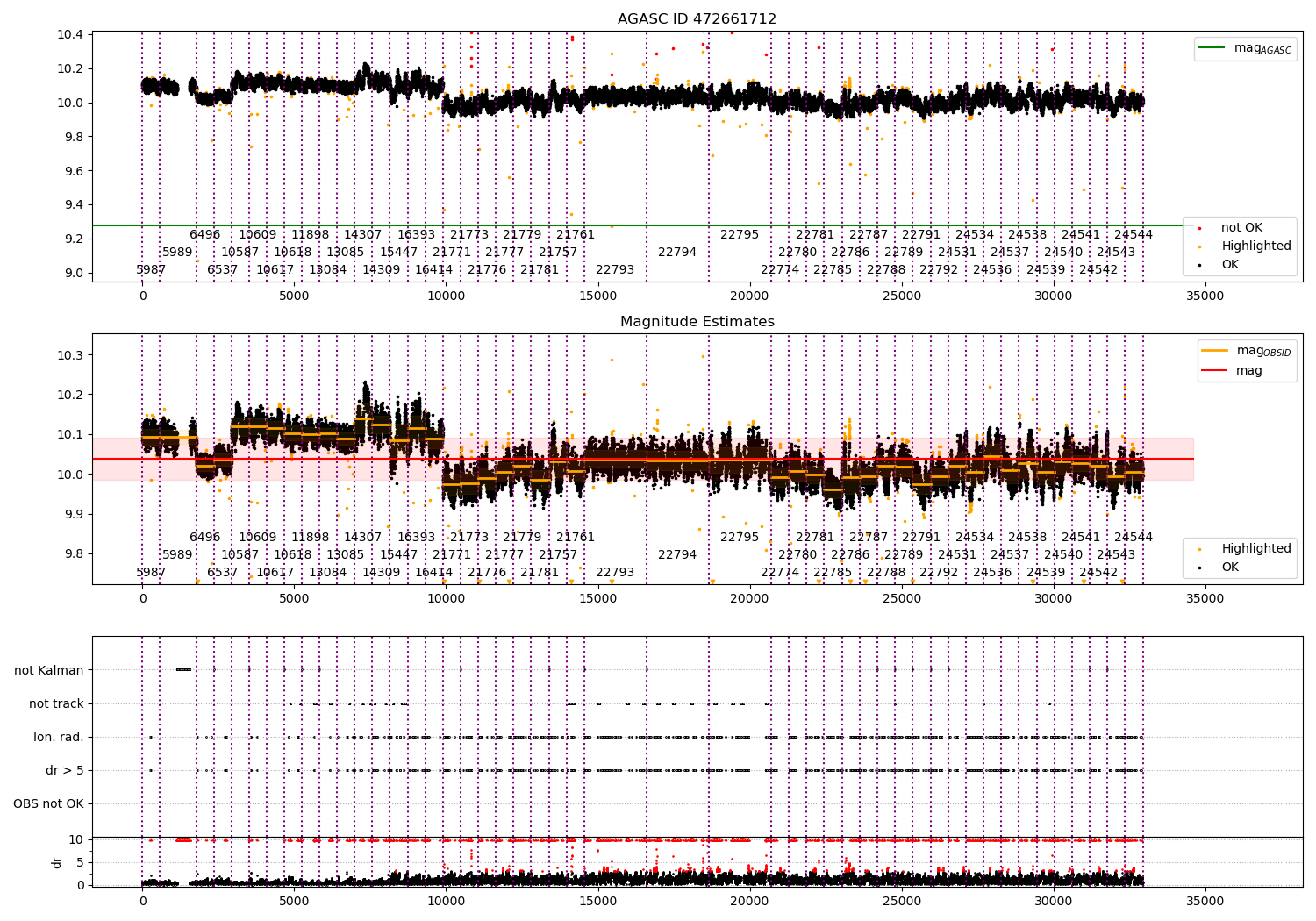Click the 10.4 y-axis tick label
The width and height of the screenshot is (1316, 921).
[x=70, y=34]
